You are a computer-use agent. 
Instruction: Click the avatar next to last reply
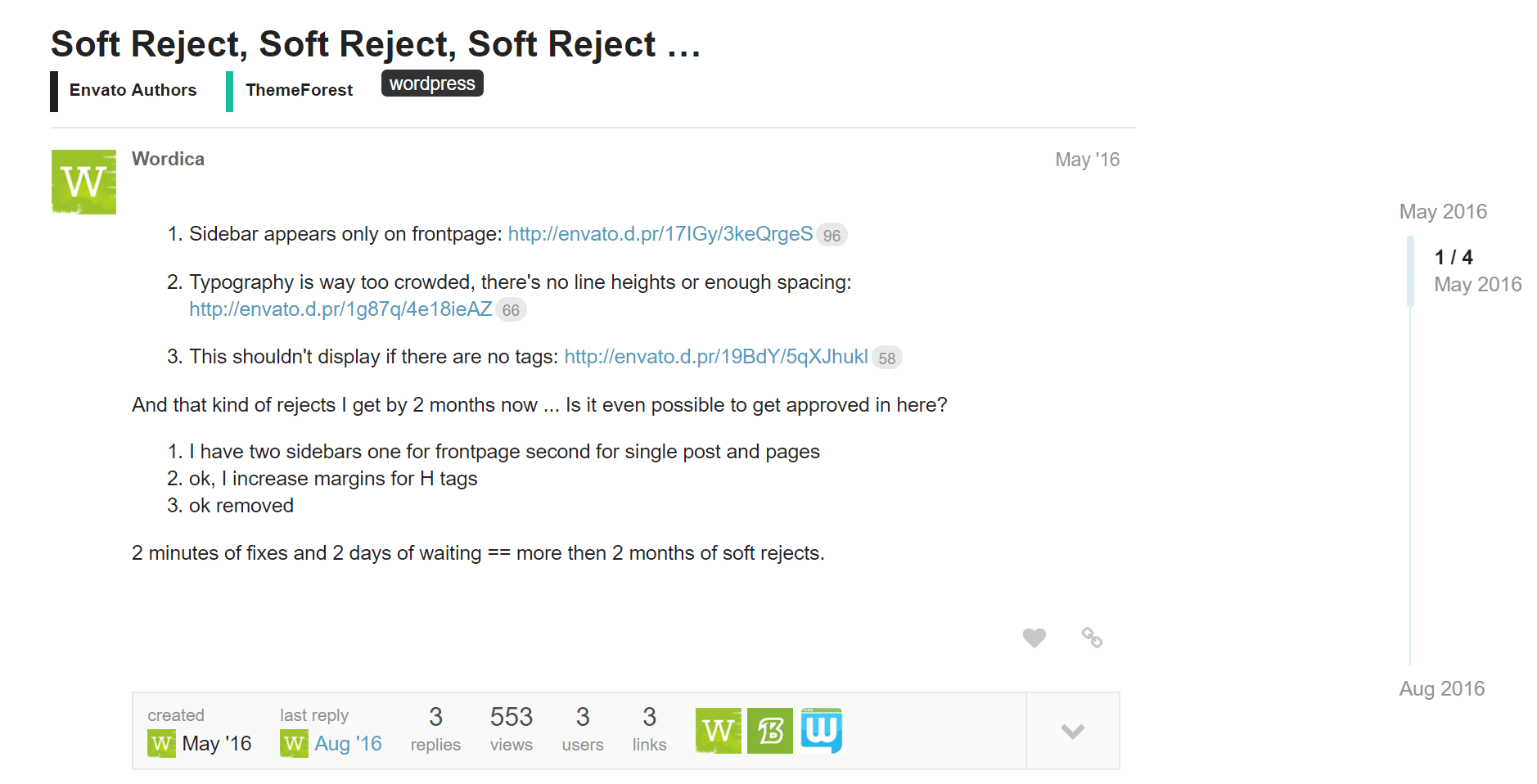(293, 743)
